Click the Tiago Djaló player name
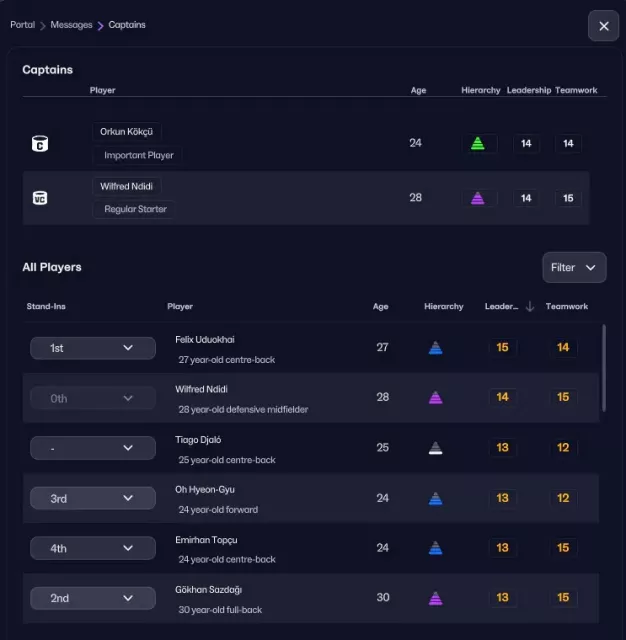Image resolution: width=626 pixels, height=640 pixels. click(x=198, y=440)
